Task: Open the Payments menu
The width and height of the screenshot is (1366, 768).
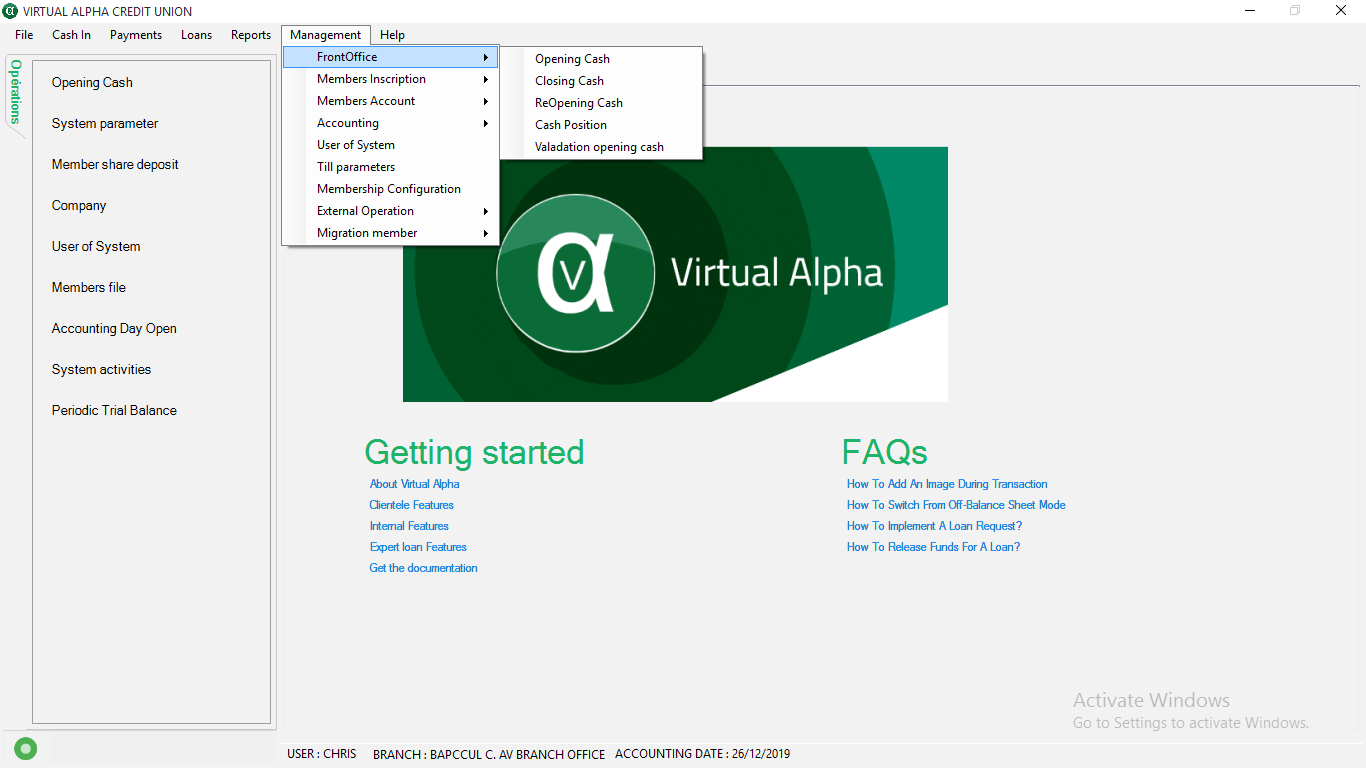Action: (x=136, y=35)
